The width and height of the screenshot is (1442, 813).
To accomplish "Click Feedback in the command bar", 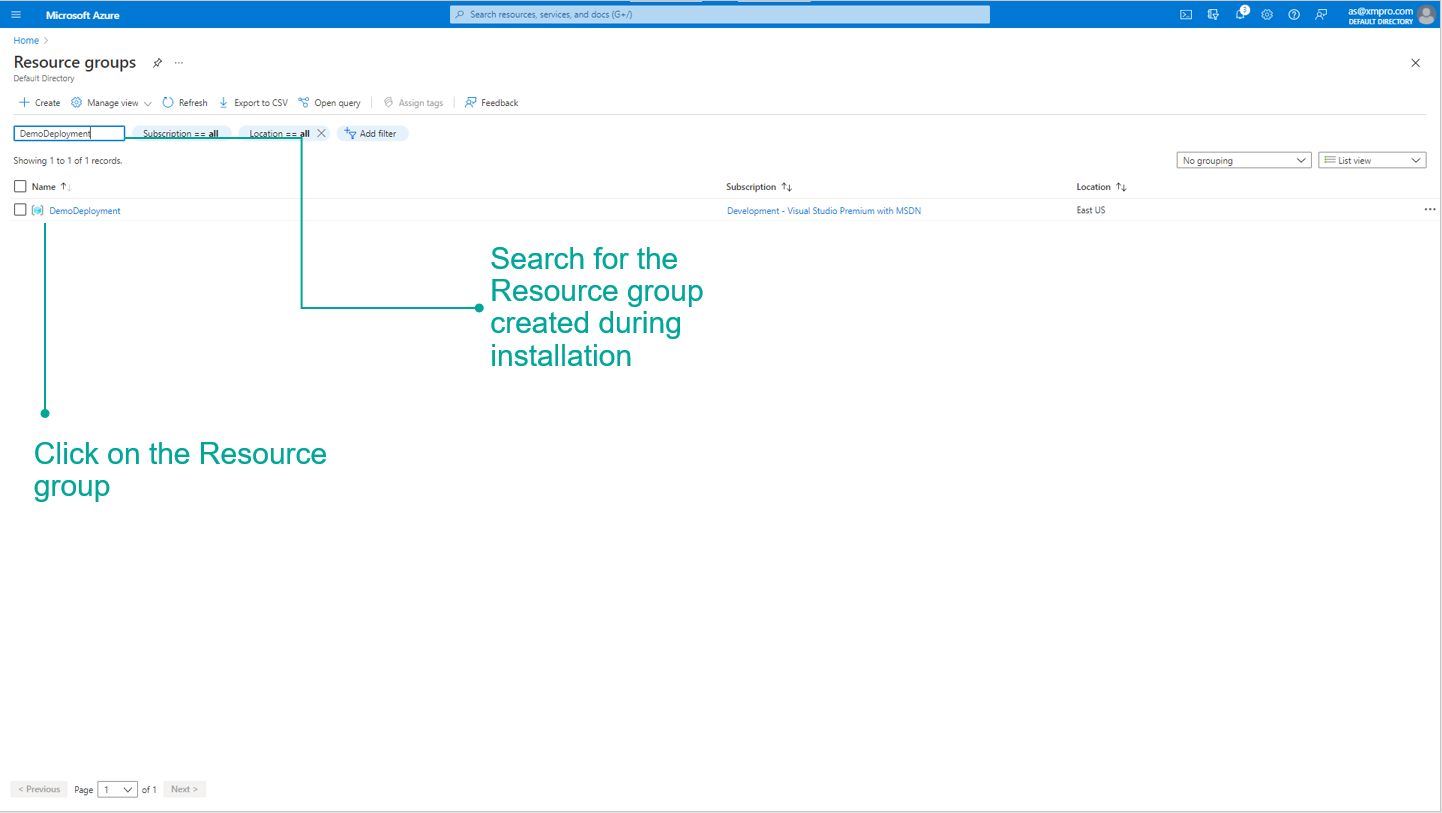I will coord(491,103).
